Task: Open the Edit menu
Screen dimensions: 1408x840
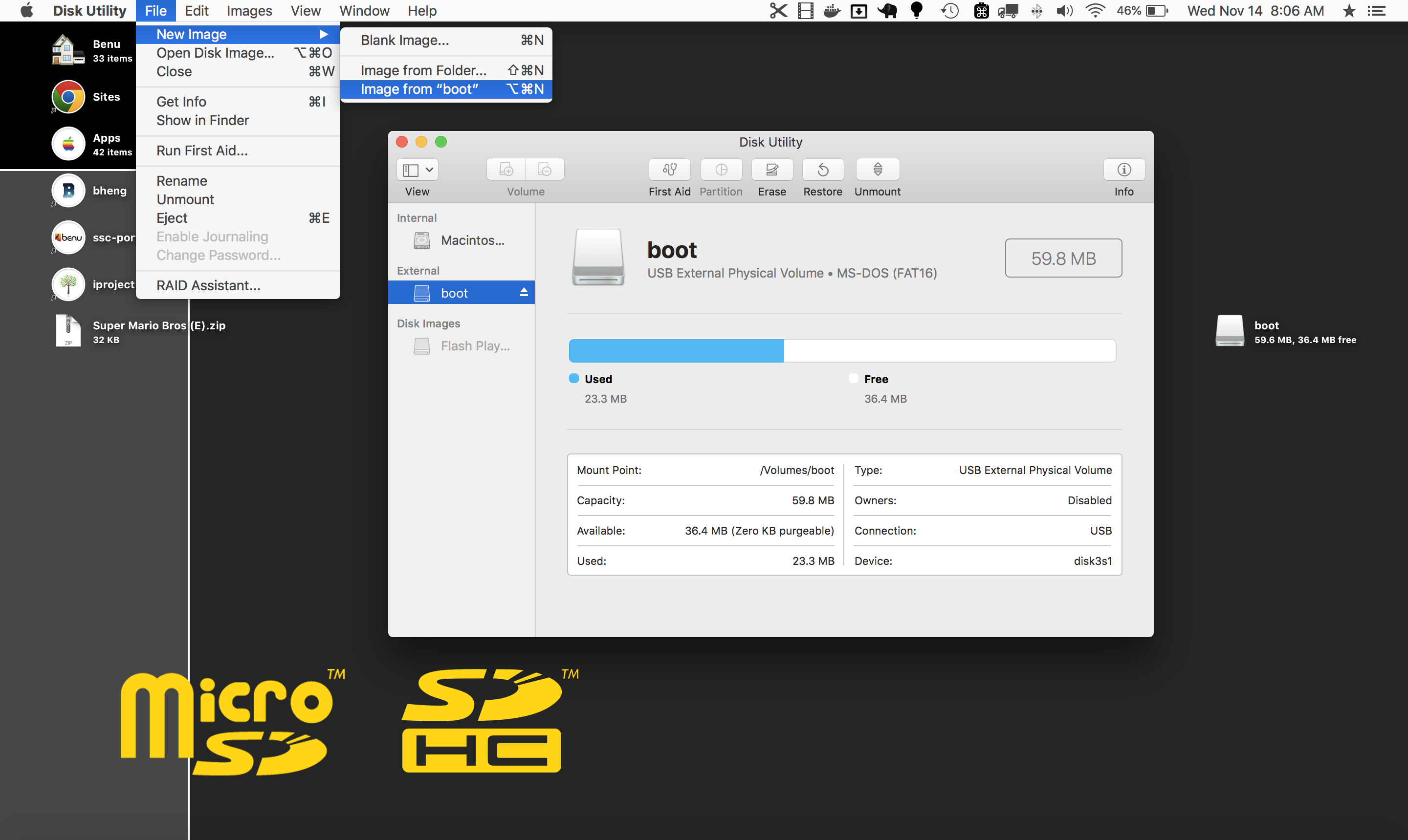Action: tap(197, 11)
